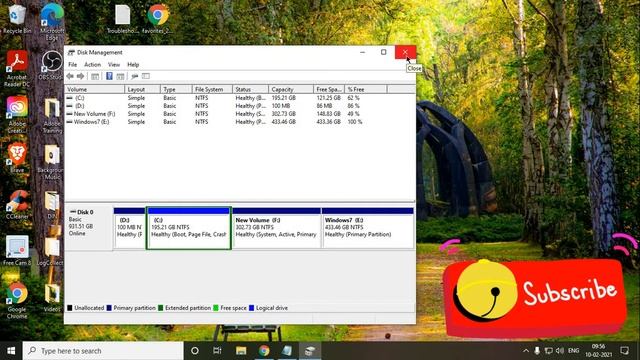
Task: Open Chrome from the taskbar
Action: (264, 351)
